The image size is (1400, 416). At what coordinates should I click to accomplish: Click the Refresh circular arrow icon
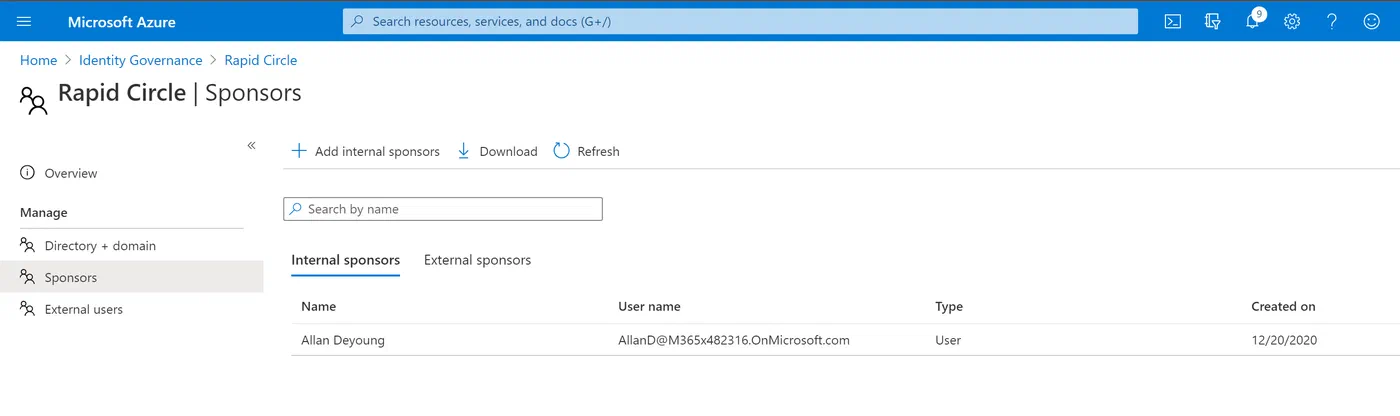click(561, 151)
